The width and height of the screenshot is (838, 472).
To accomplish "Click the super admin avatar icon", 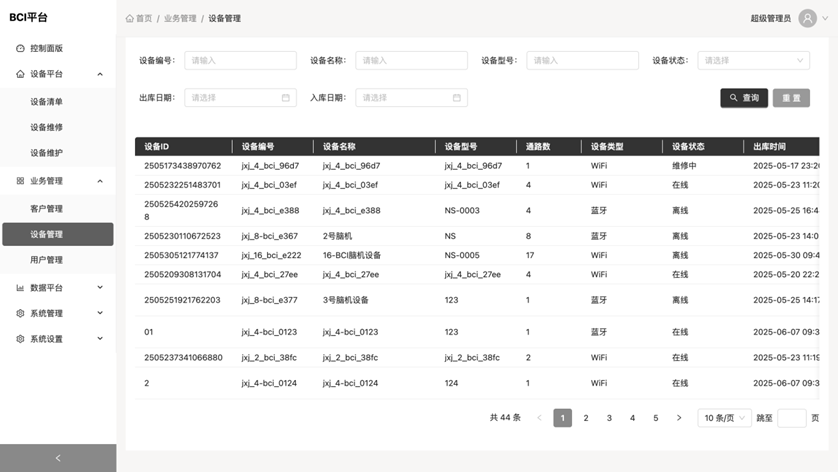I will [807, 18].
